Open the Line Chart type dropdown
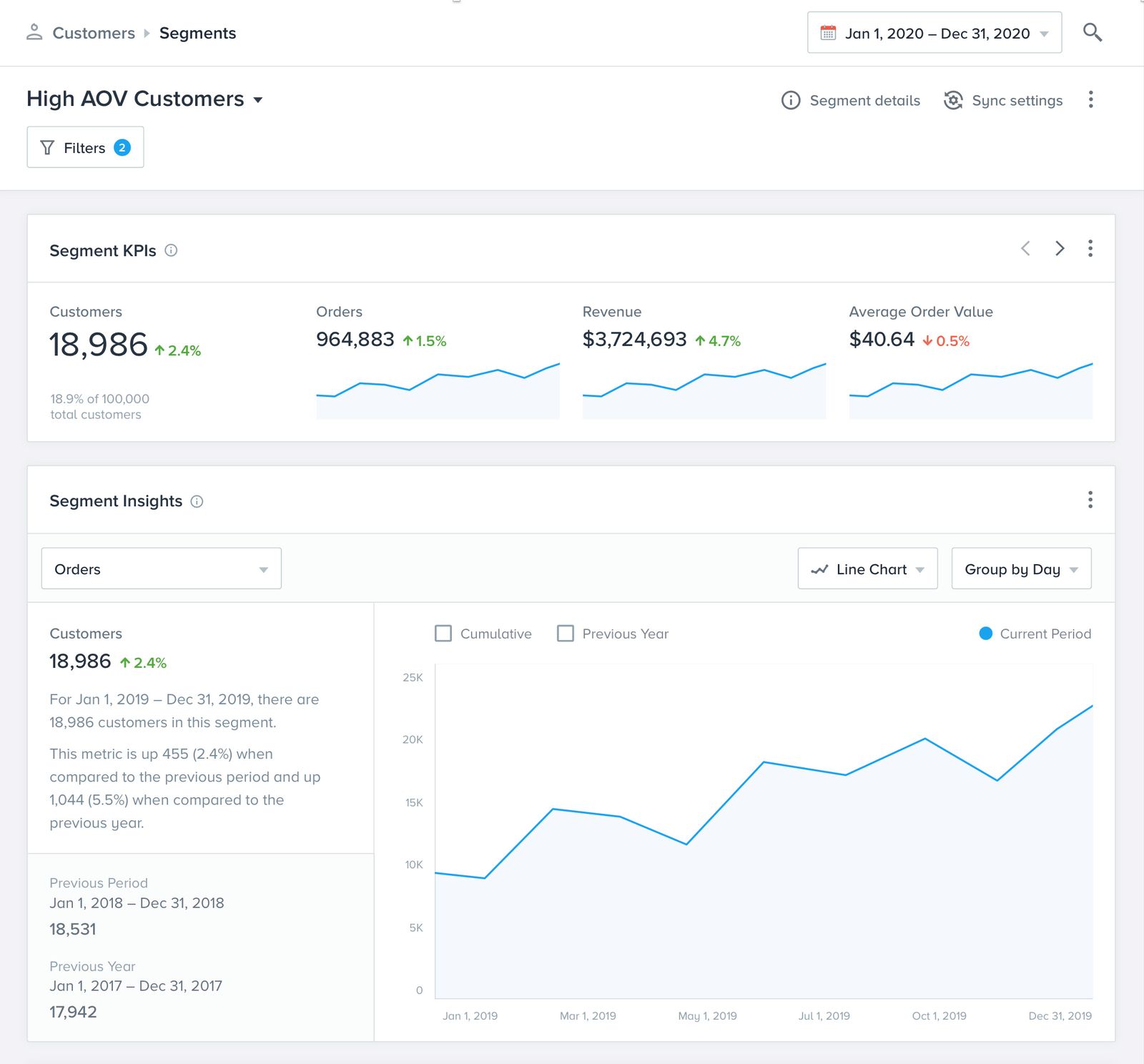Screen dimensions: 1144x1064 [867, 569]
